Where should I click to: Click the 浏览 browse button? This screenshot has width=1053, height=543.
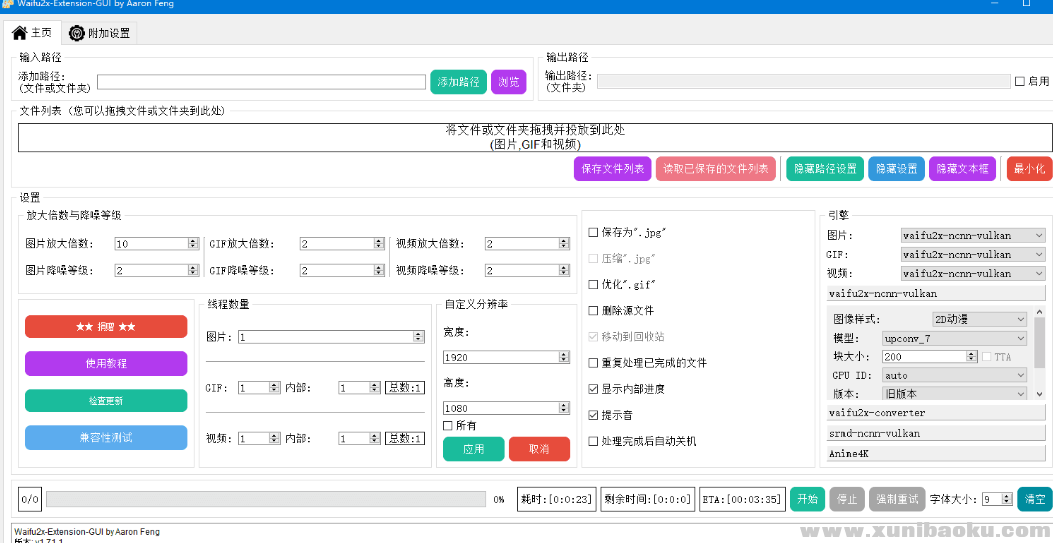[508, 82]
